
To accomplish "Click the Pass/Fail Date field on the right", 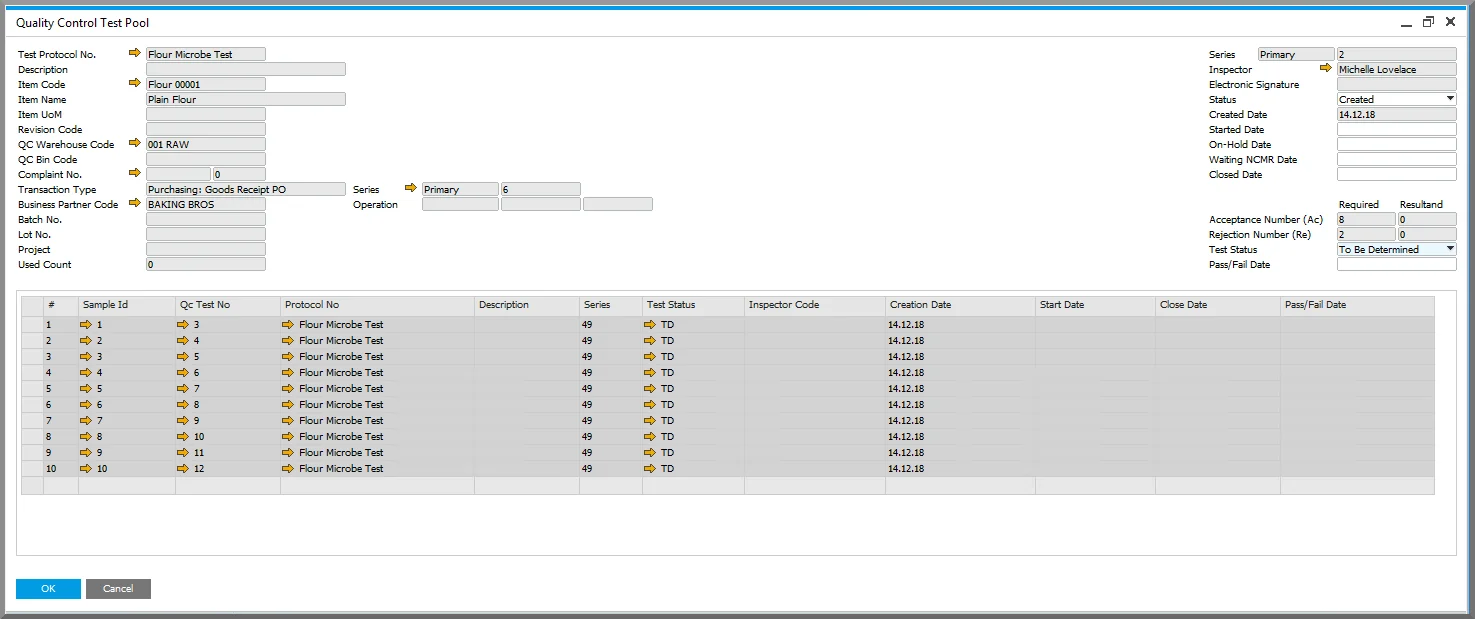I will (x=1397, y=264).
